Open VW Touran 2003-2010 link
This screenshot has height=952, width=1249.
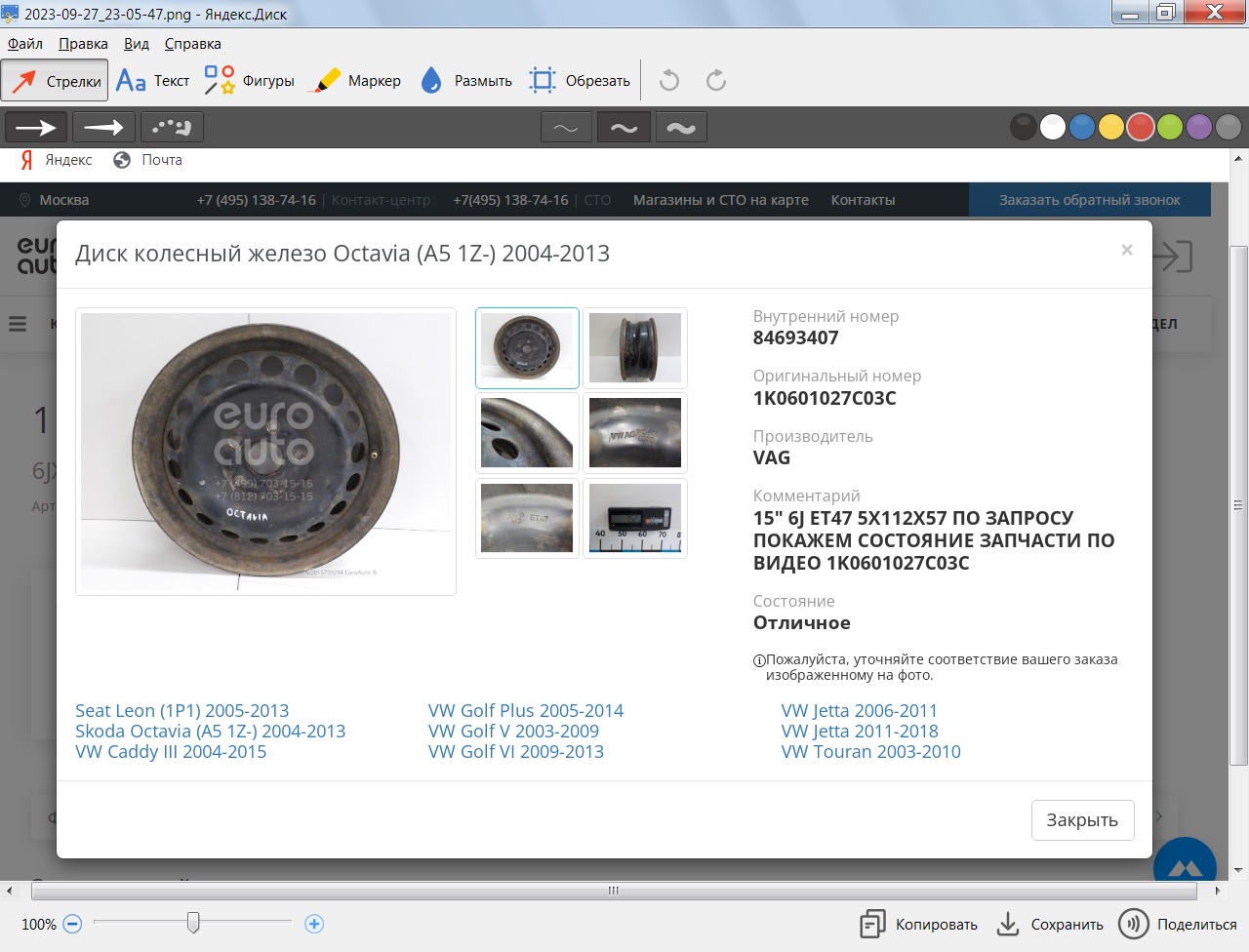871,751
